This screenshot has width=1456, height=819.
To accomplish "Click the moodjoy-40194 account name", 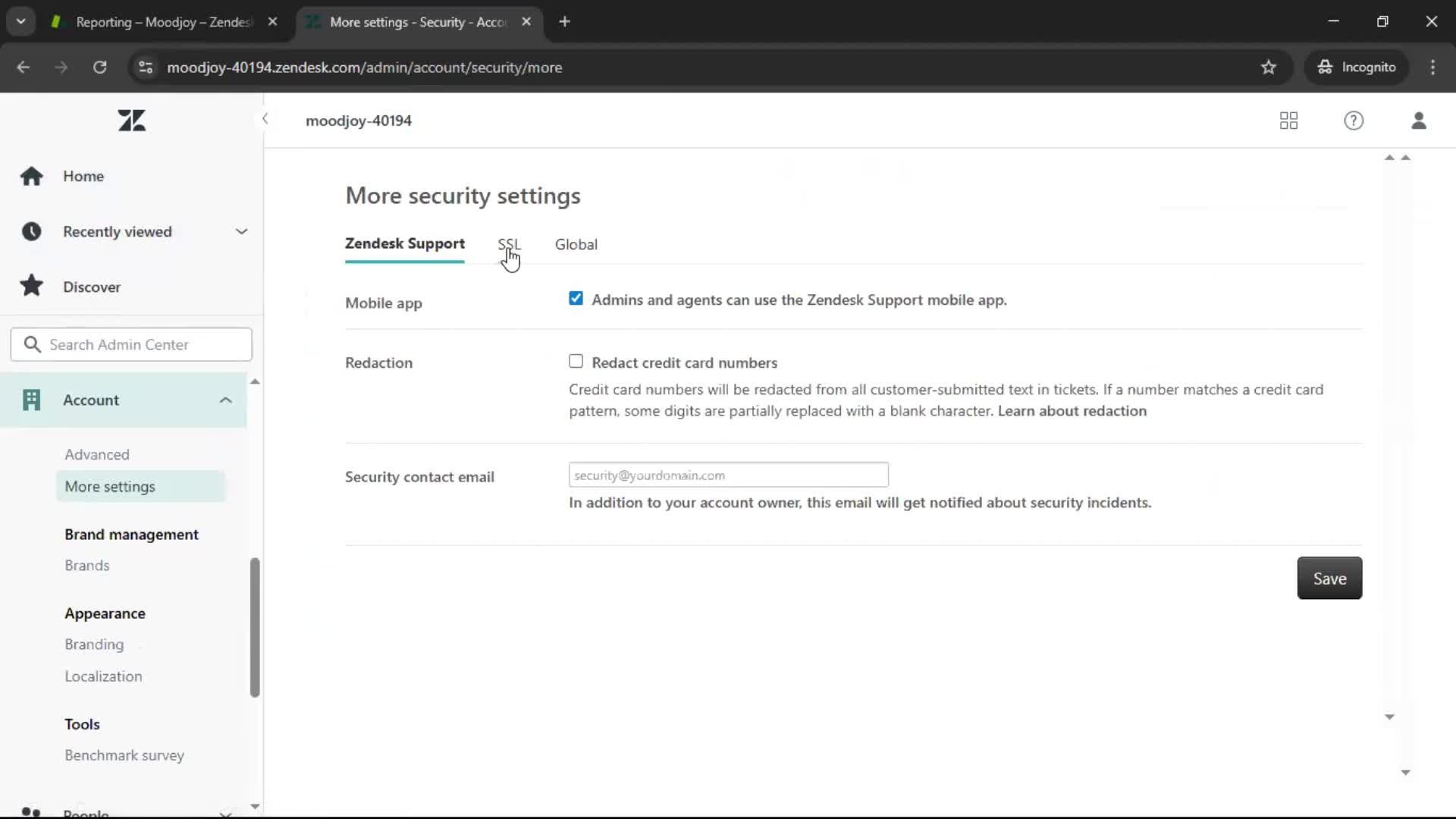I will pyautogui.click(x=359, y=121).
